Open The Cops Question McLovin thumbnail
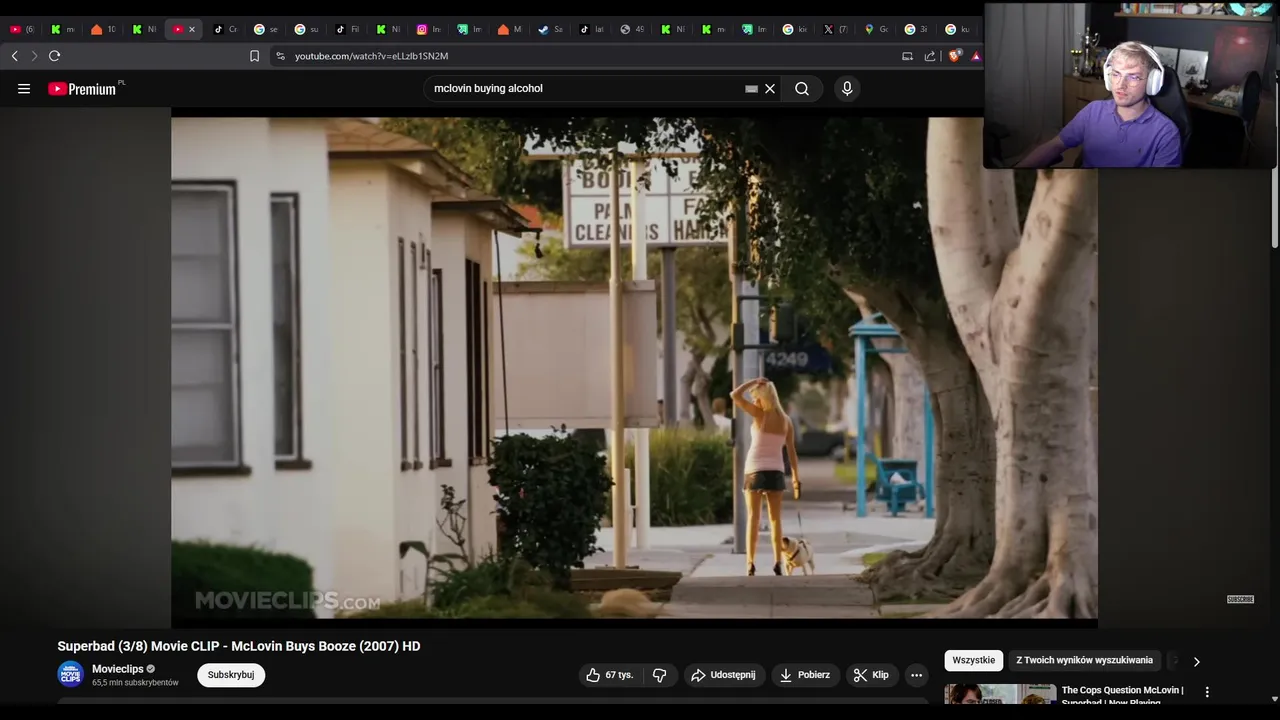 [x=1000, y=694]
